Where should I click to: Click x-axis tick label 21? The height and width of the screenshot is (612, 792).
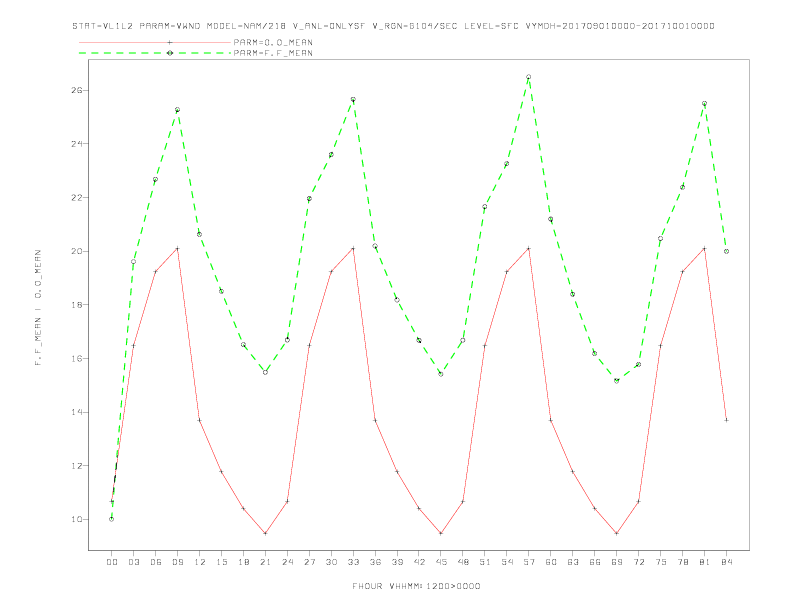265,562
